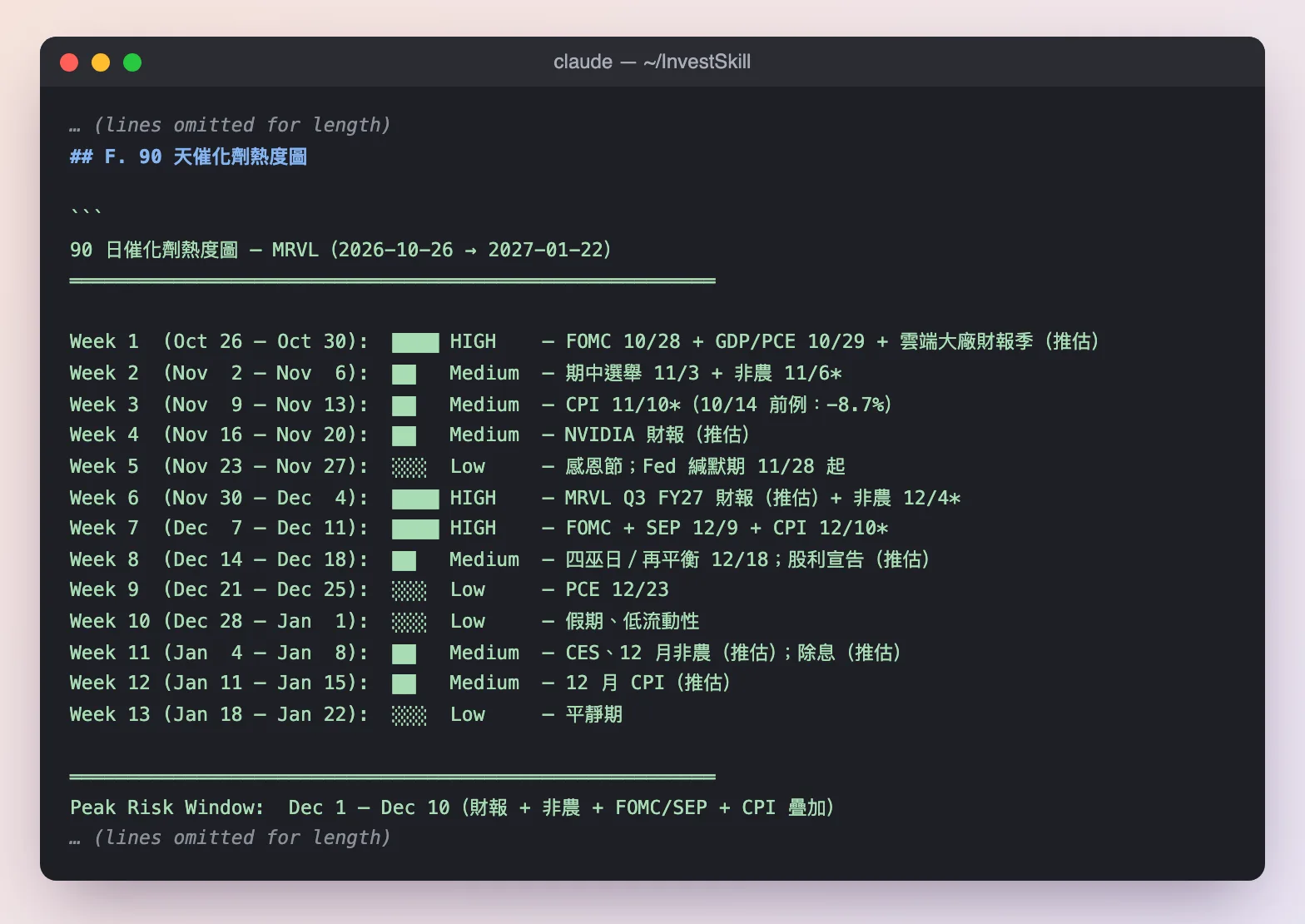This screenshot has width=1305, height=924.
Task: Select '12 月 CPI (推估)' text in Week 12
Action: point(648,683)
